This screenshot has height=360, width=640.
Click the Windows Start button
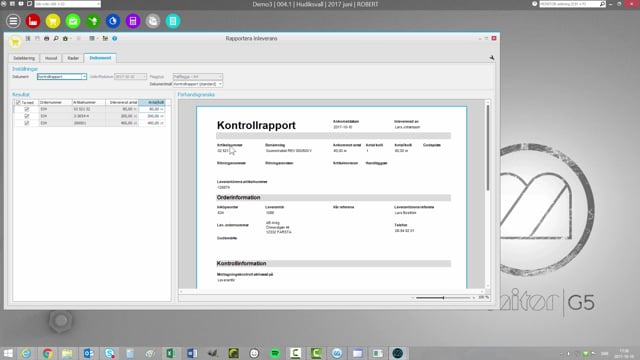[x=8, y=353]
